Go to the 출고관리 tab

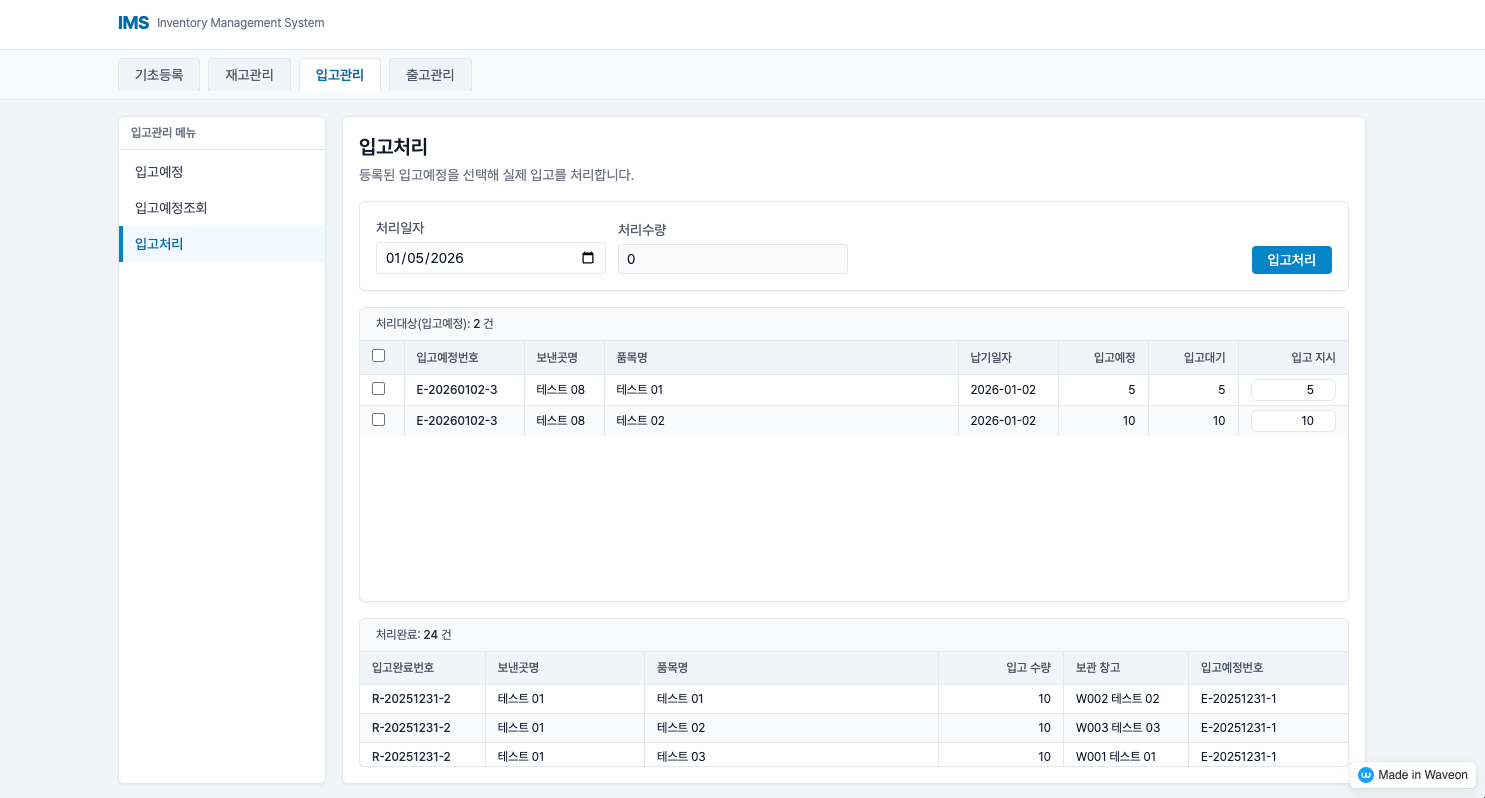(x=430, y=75)
